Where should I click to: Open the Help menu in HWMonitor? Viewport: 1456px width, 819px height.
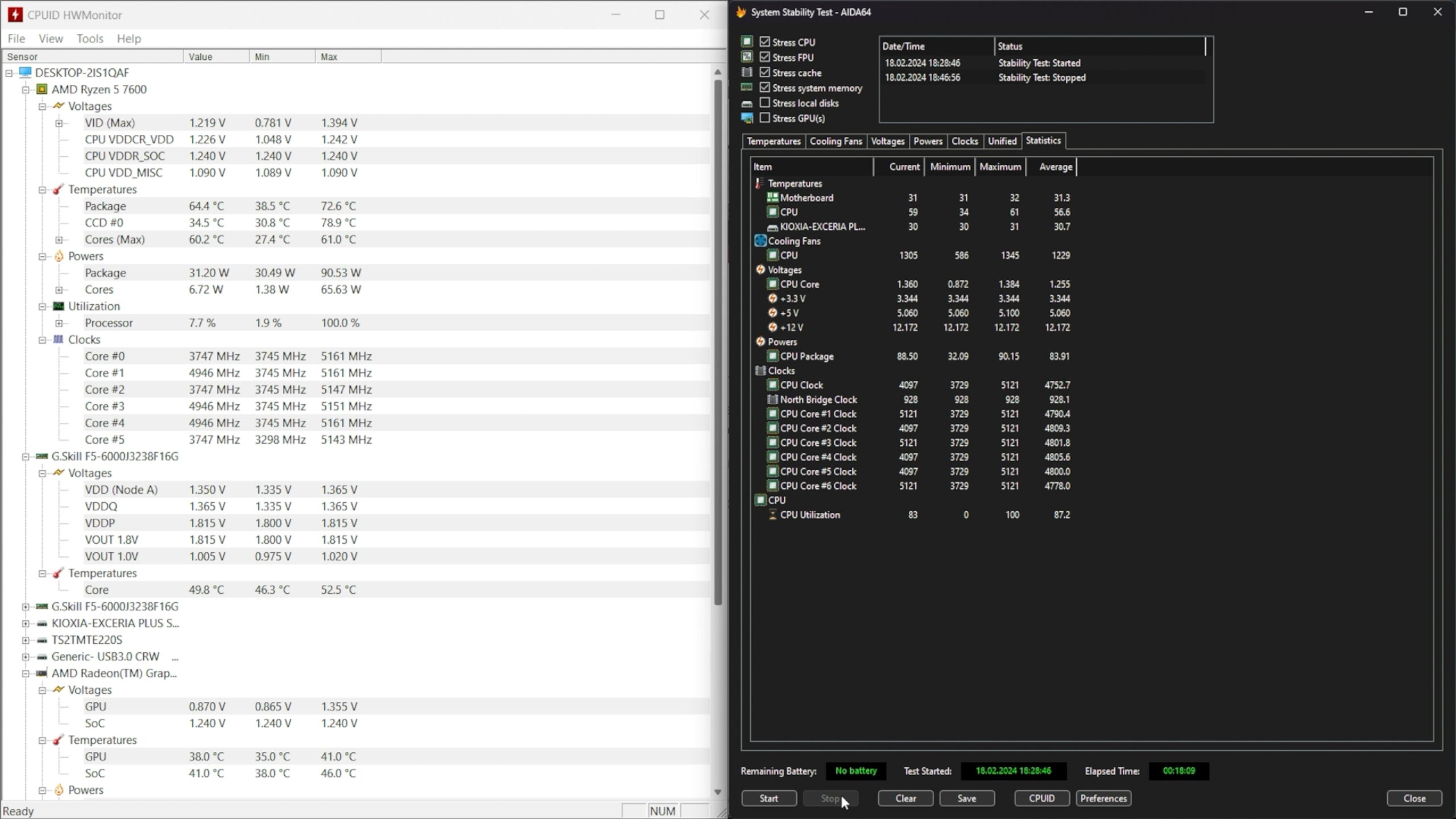(x=129, y=39)
